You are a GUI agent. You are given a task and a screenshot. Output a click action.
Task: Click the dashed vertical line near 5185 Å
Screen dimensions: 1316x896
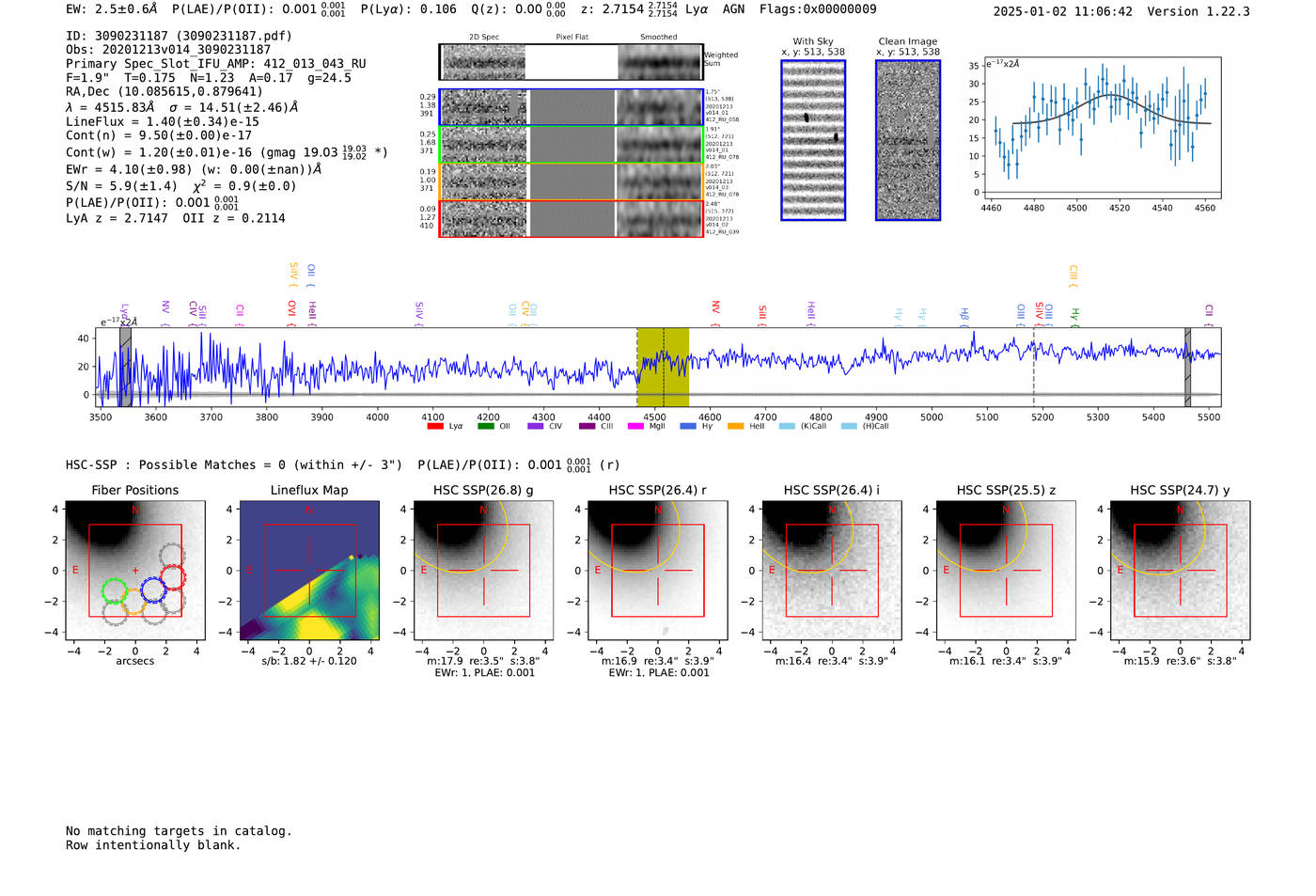(x=1034, y=367)
